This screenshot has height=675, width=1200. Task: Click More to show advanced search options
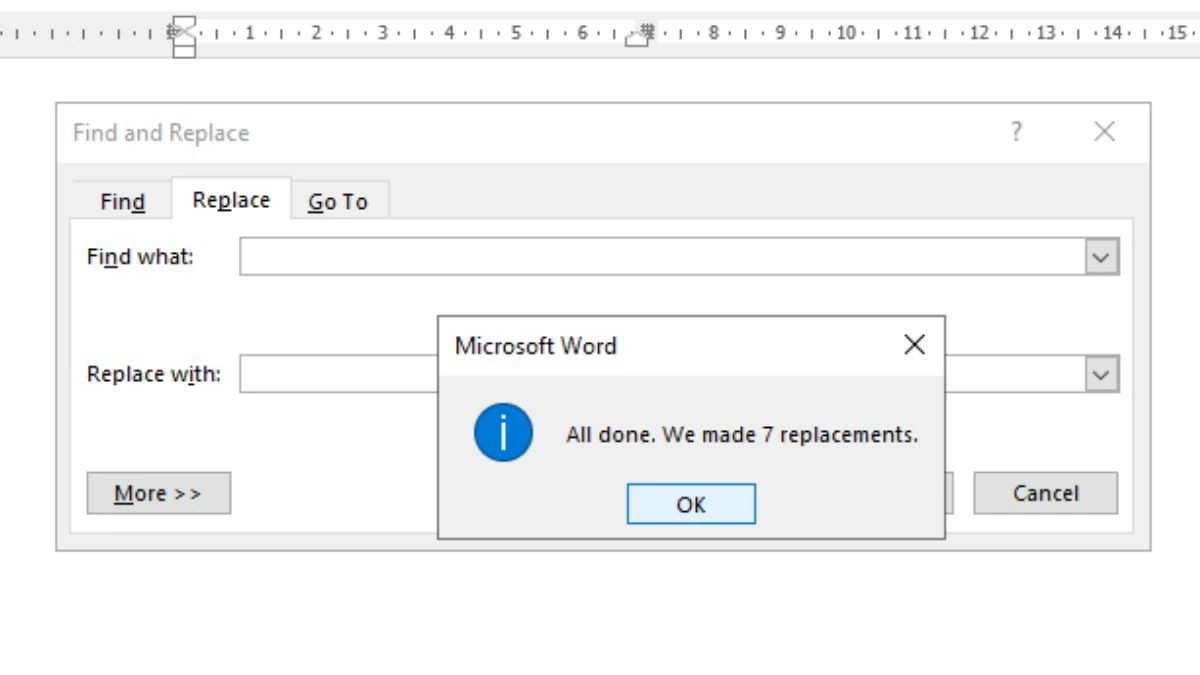point(158,492)
